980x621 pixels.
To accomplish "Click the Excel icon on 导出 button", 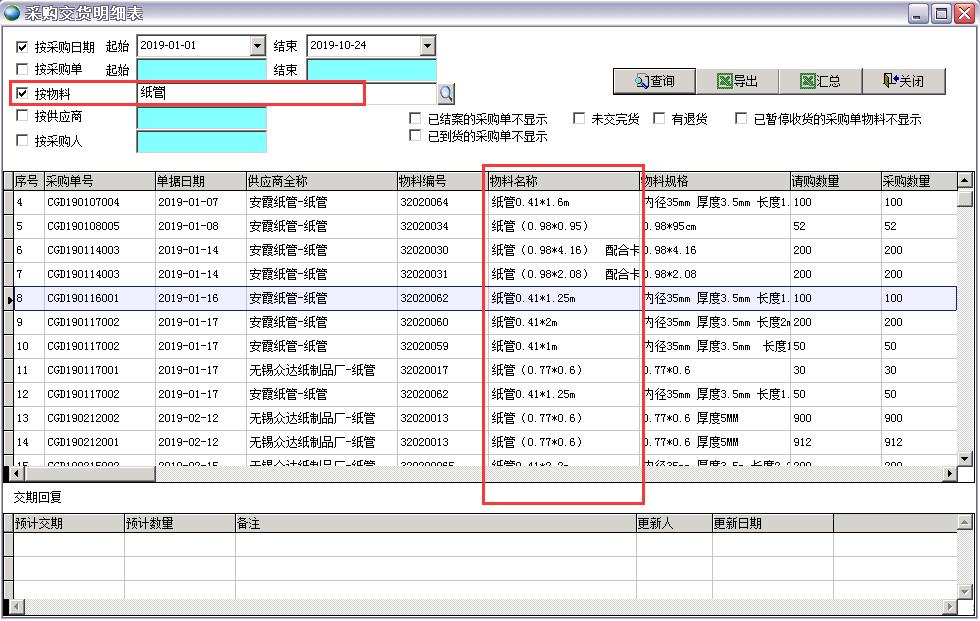I will tap(725, 82).
